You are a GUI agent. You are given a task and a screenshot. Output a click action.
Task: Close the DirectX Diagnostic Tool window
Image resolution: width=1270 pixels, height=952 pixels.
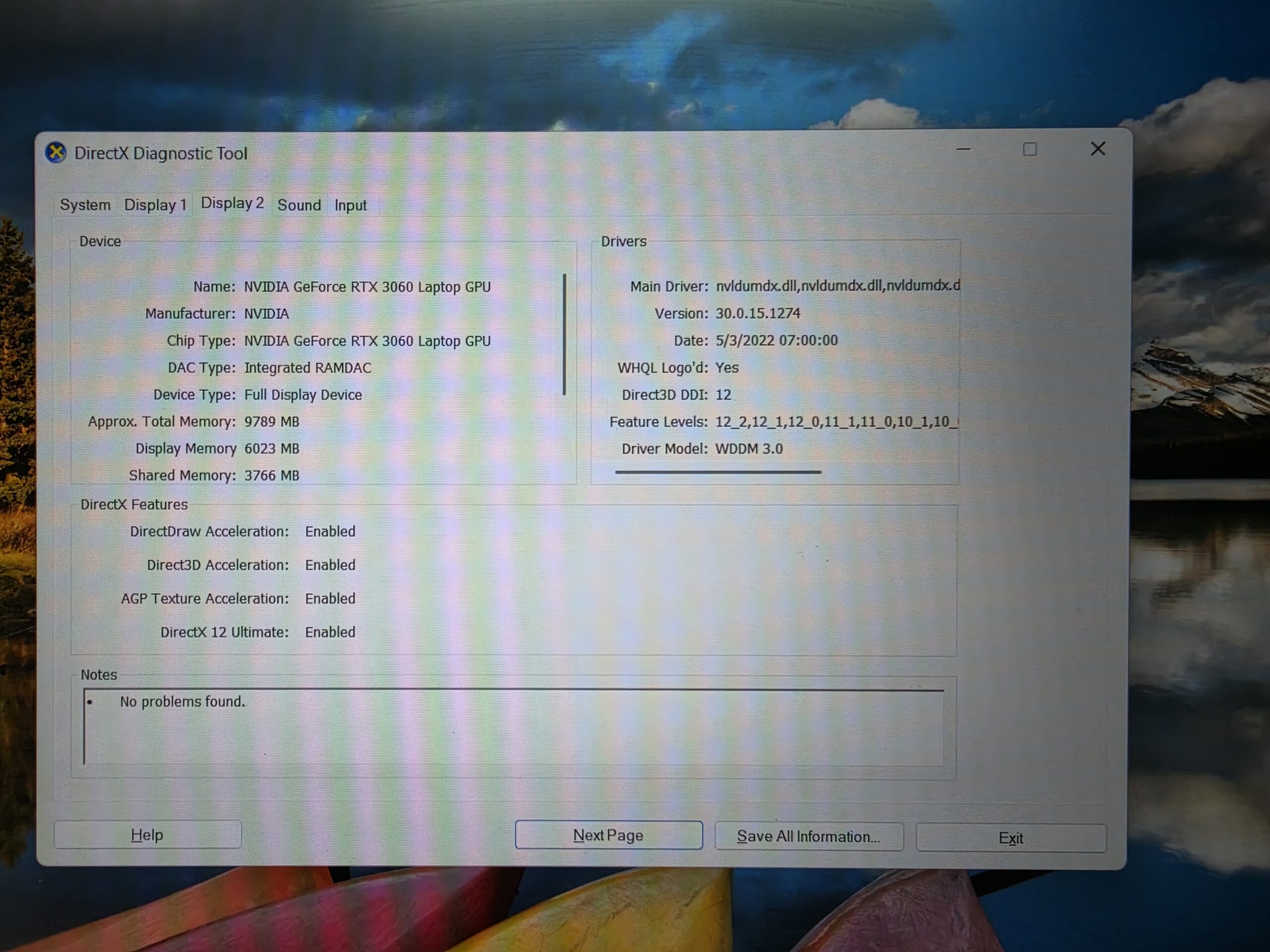[1098, 149]
